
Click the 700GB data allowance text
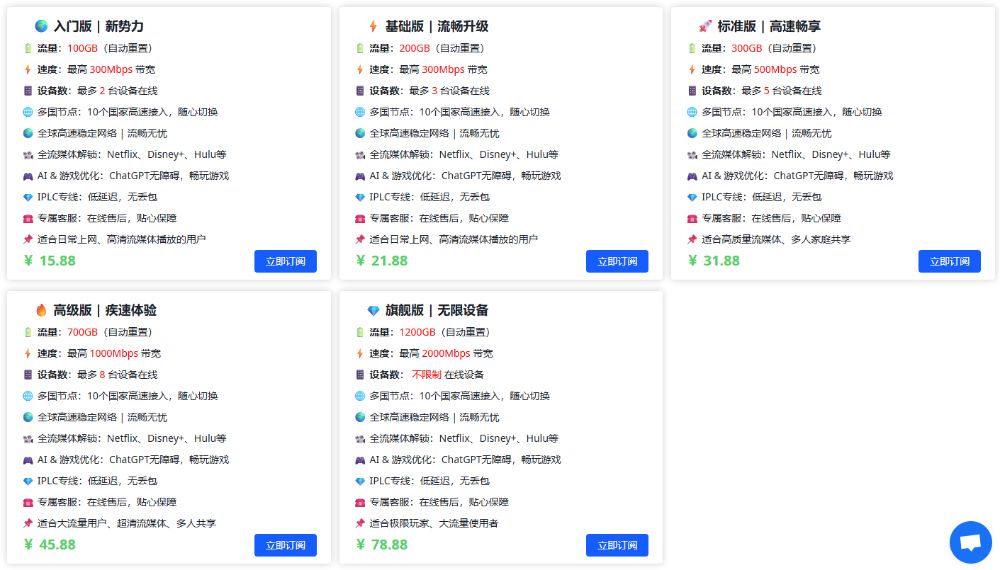coord(82,332)
